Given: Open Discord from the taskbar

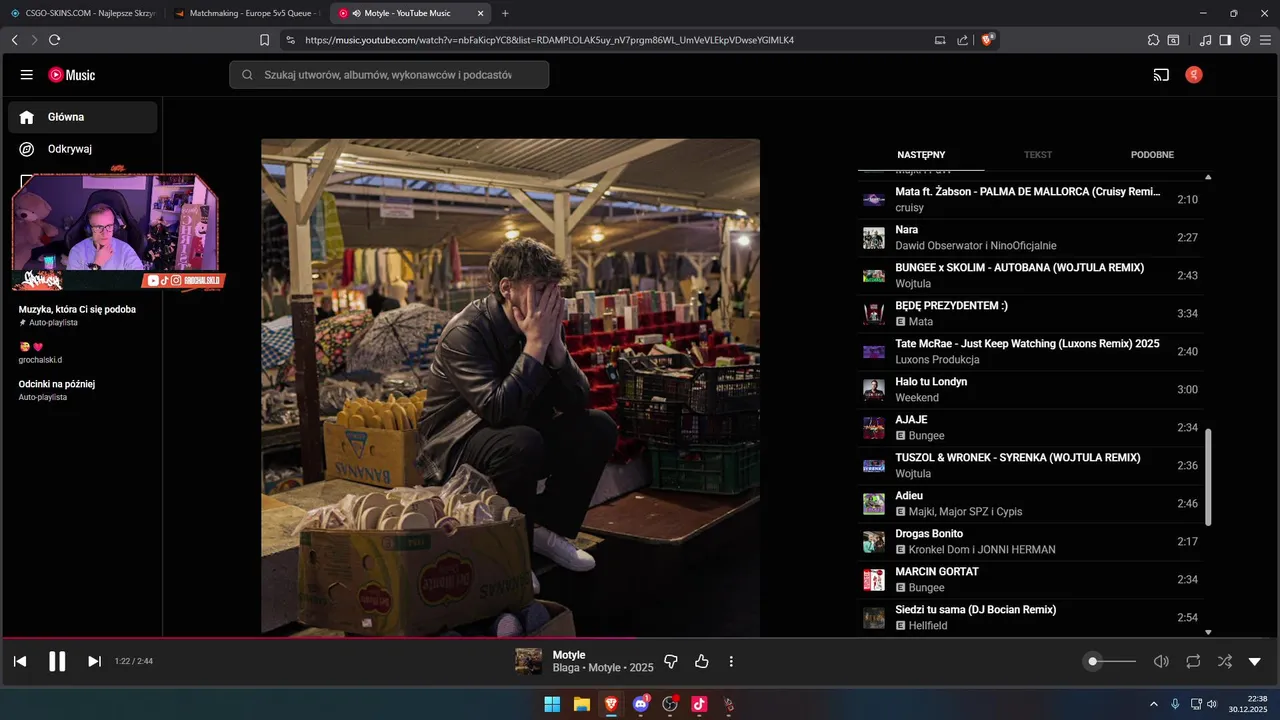Looking at the screenshot, I should (641, 704).
